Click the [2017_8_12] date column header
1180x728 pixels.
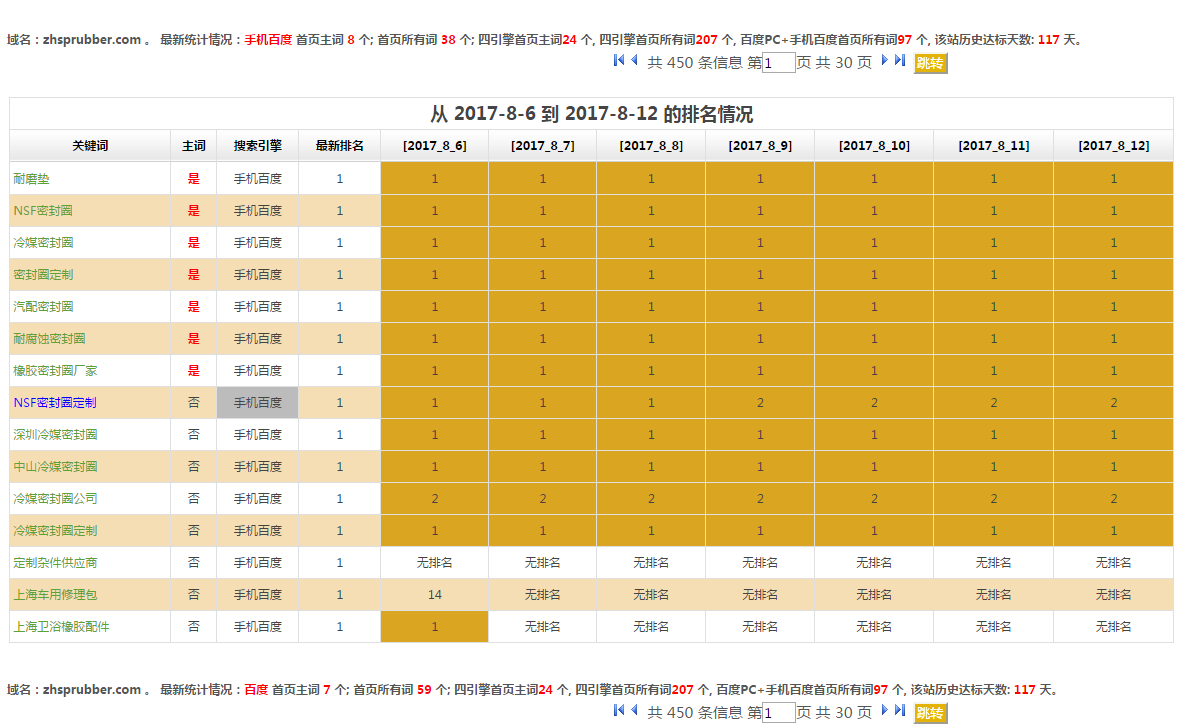(x=1113, y=146)
